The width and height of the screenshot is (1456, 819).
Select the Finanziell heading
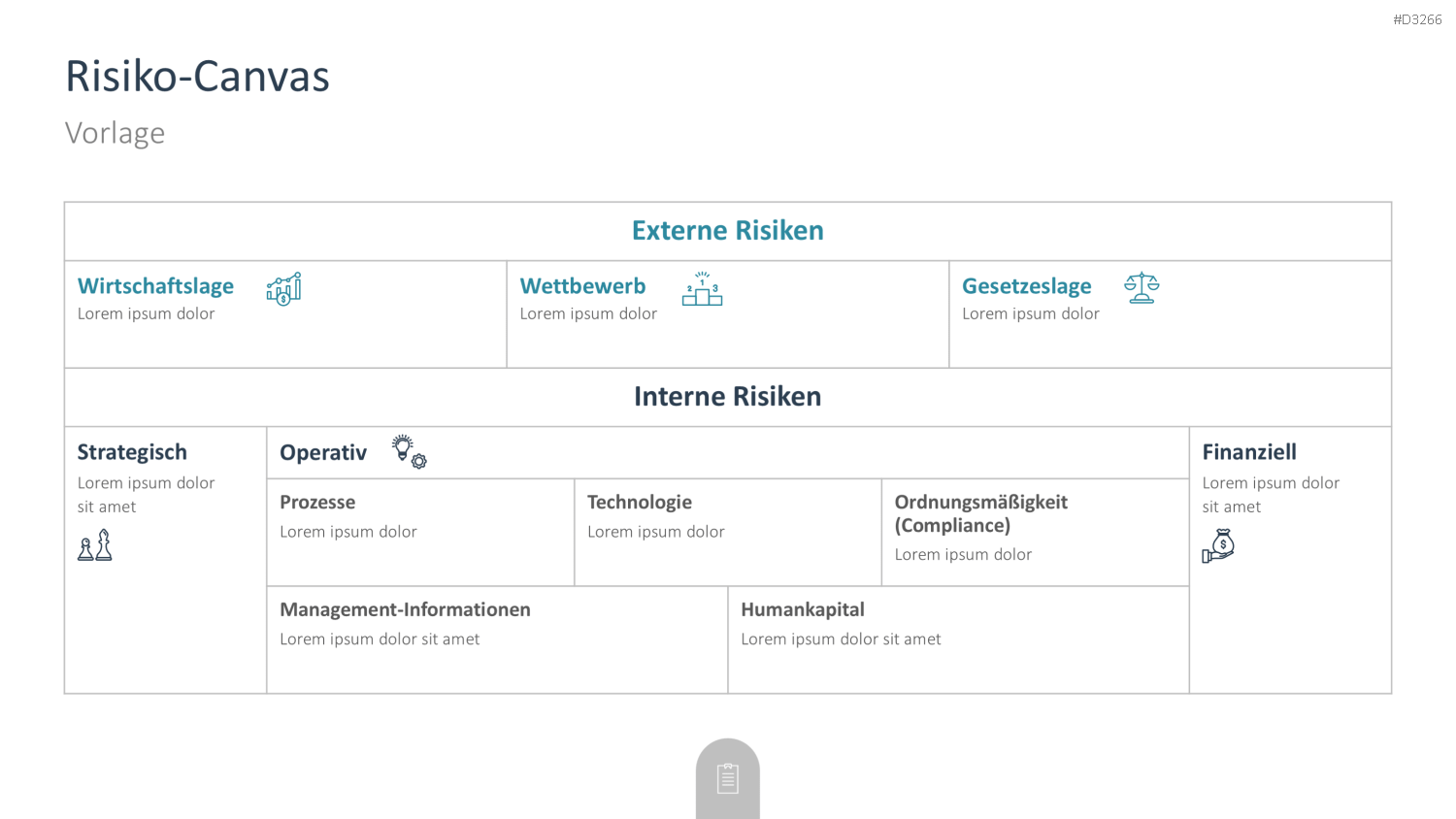[1249, 451]
